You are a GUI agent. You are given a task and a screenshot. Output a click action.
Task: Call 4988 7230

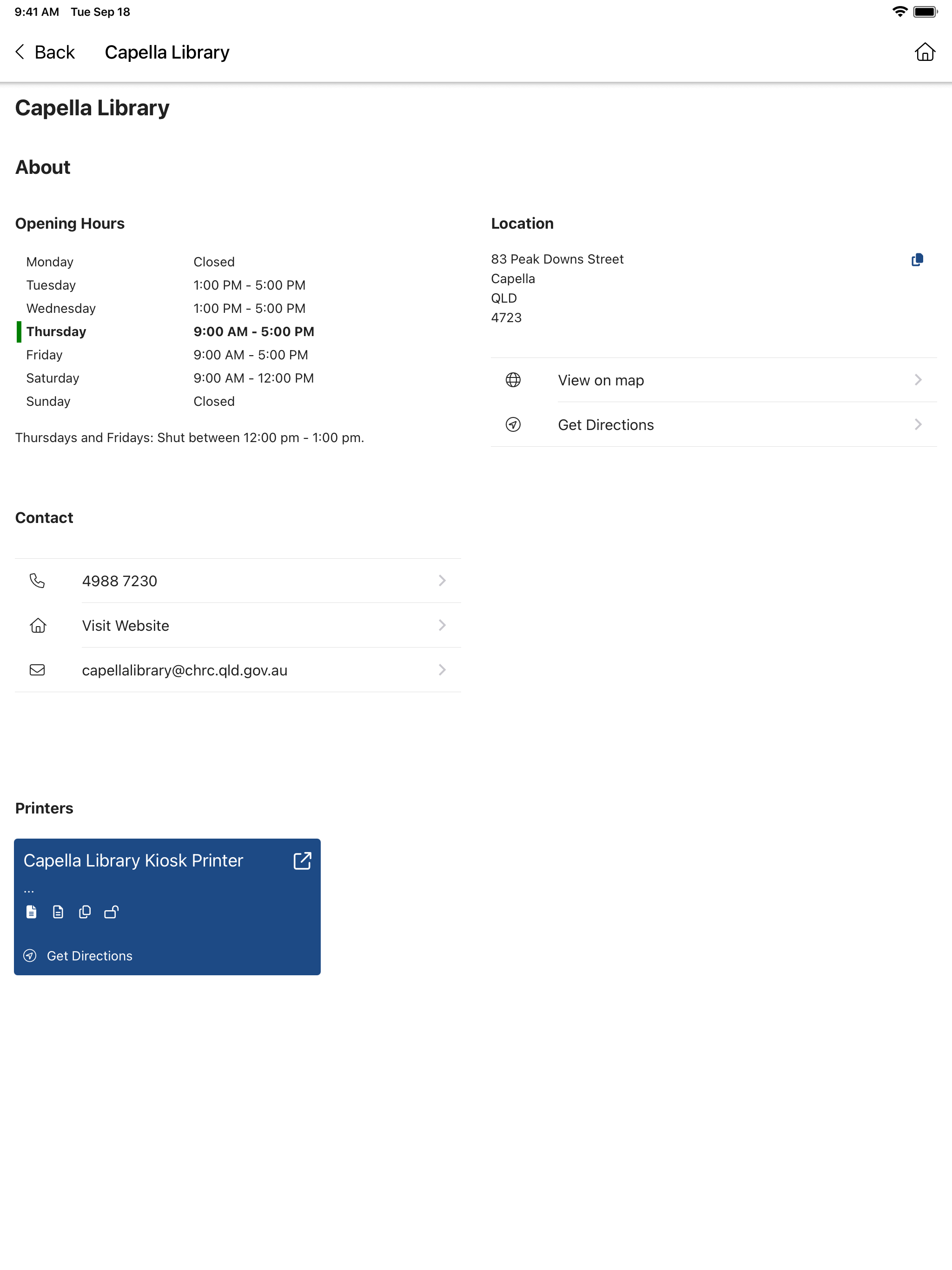(x=238, y=581)
